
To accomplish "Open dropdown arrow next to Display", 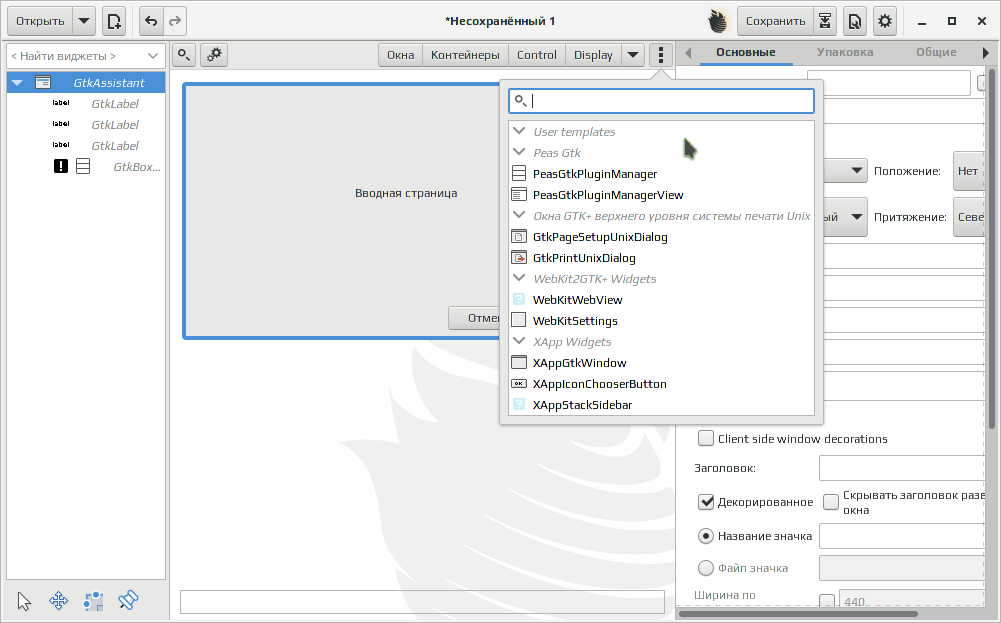I will coord(633,55).
